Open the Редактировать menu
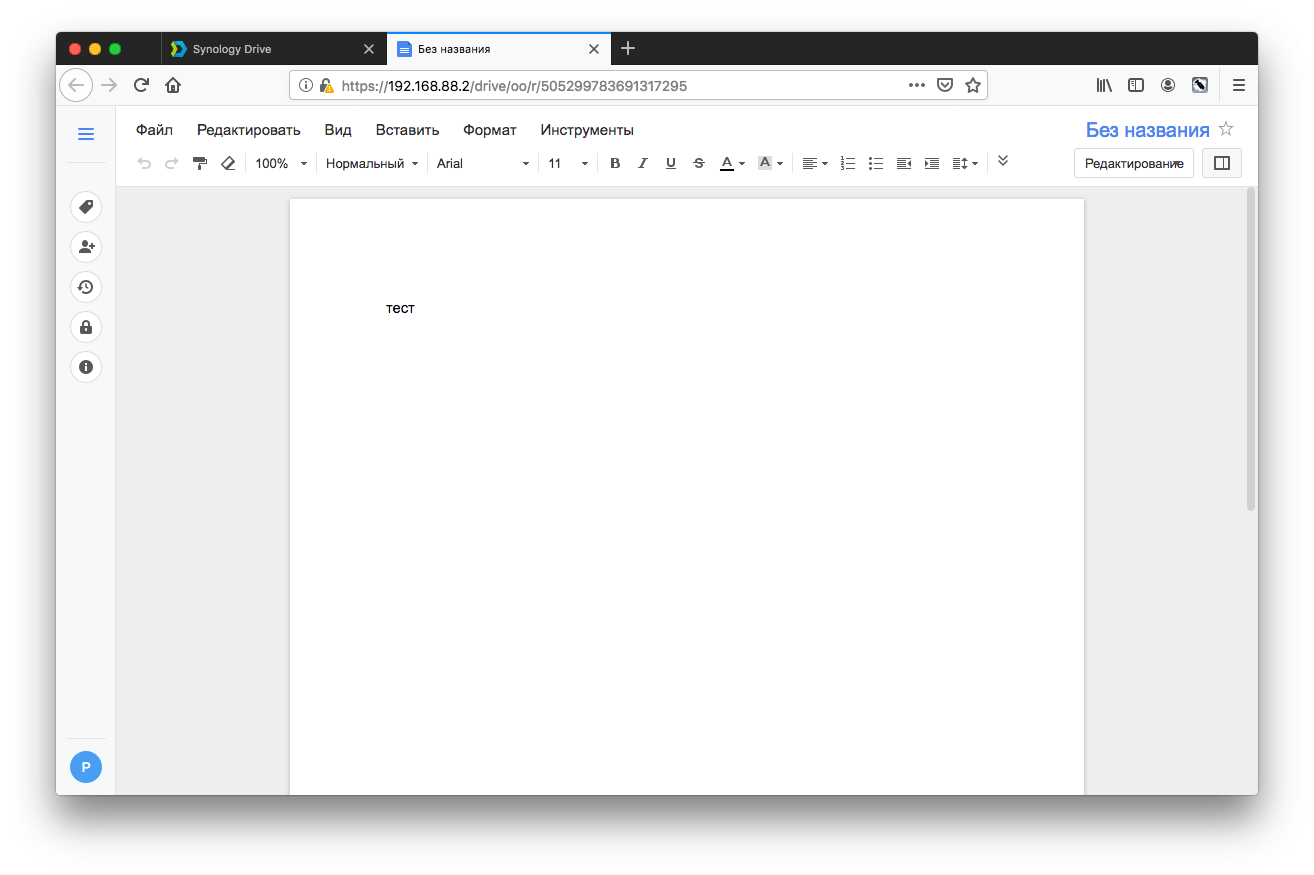The width and height of the screenshot is (1314, 875). (x=248, y=130)
